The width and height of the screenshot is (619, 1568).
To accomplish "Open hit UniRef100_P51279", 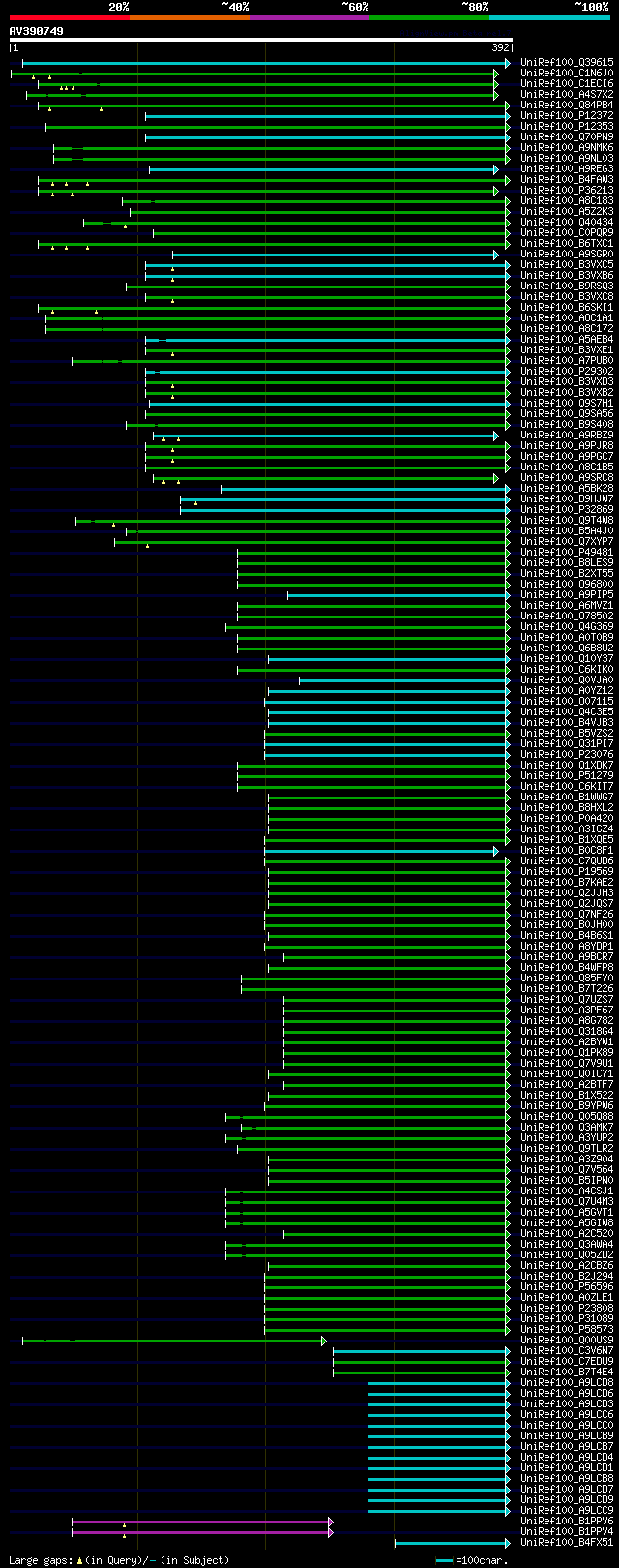I will [x=567, y=775].
